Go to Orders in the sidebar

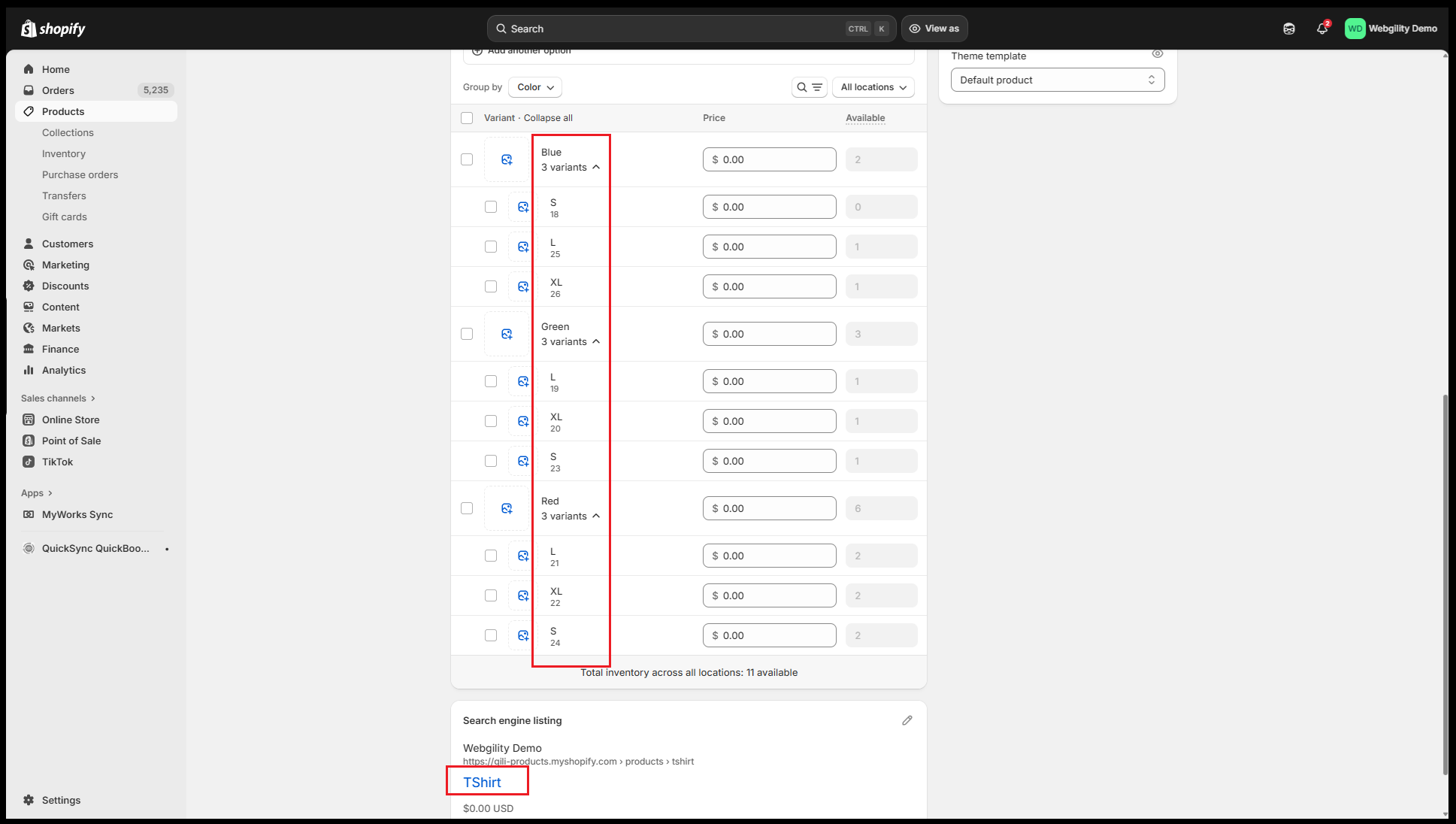click(58, 90)
